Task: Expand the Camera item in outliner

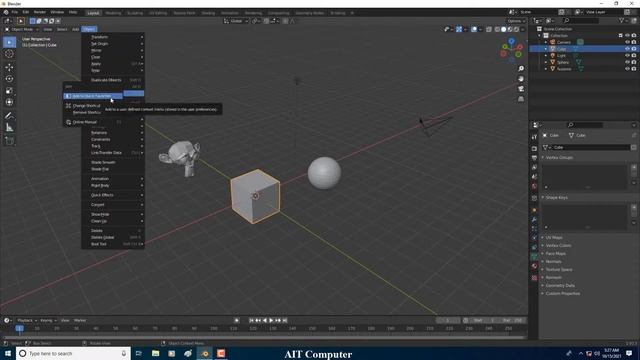Action: click(x=546, y=42)
